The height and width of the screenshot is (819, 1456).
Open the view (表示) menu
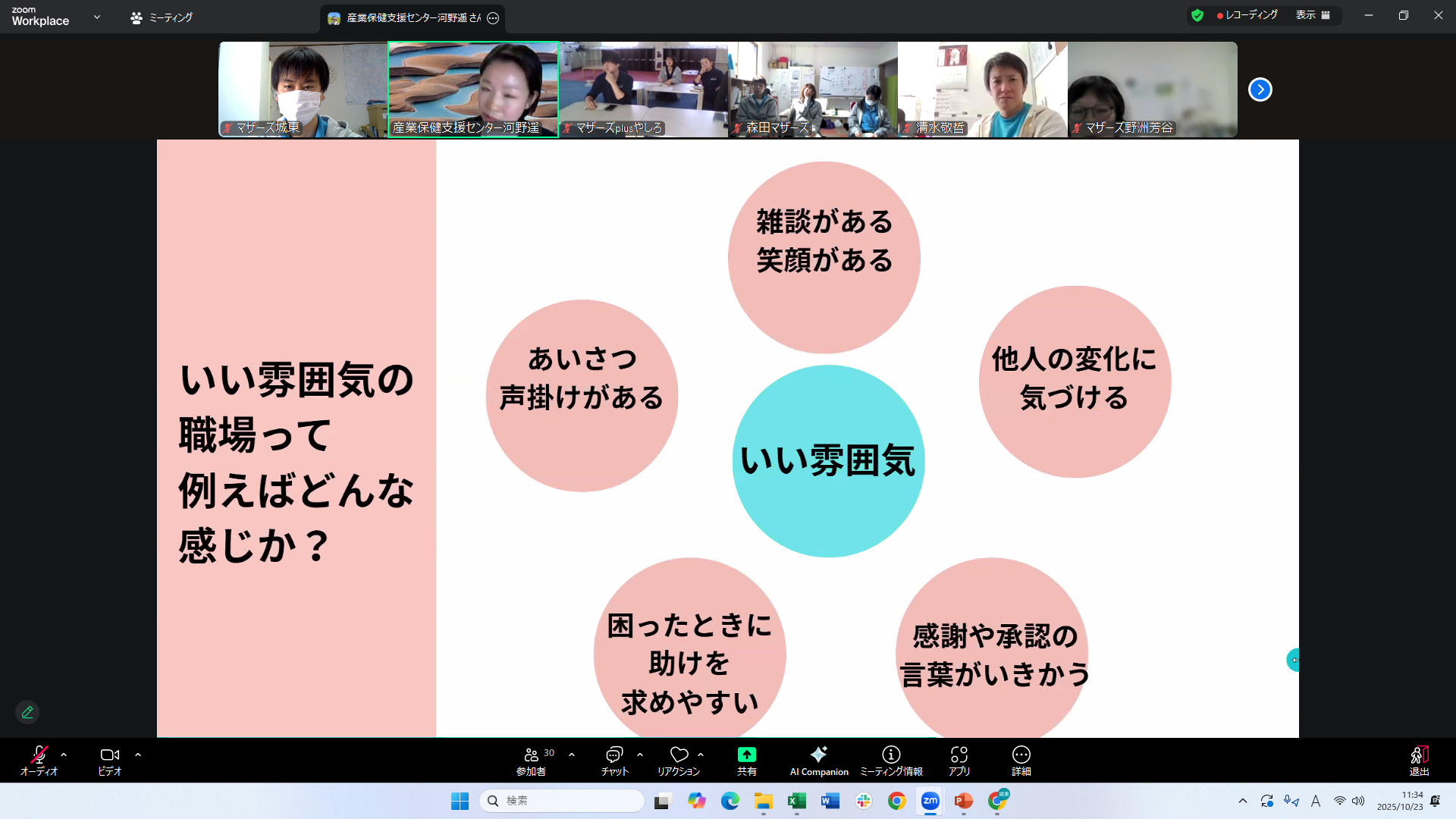coord(1312,15)
